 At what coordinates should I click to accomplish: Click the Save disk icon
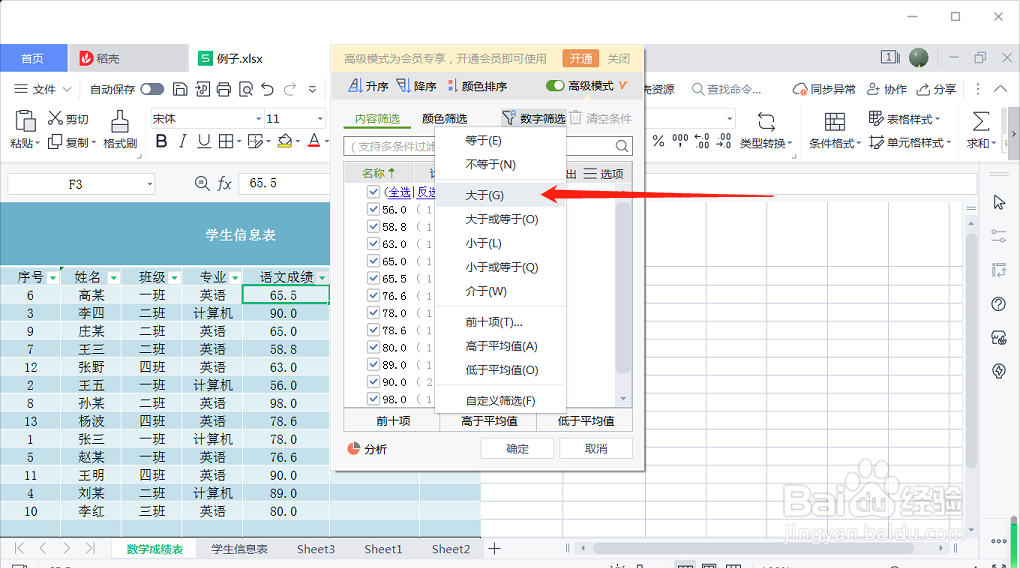180,89
